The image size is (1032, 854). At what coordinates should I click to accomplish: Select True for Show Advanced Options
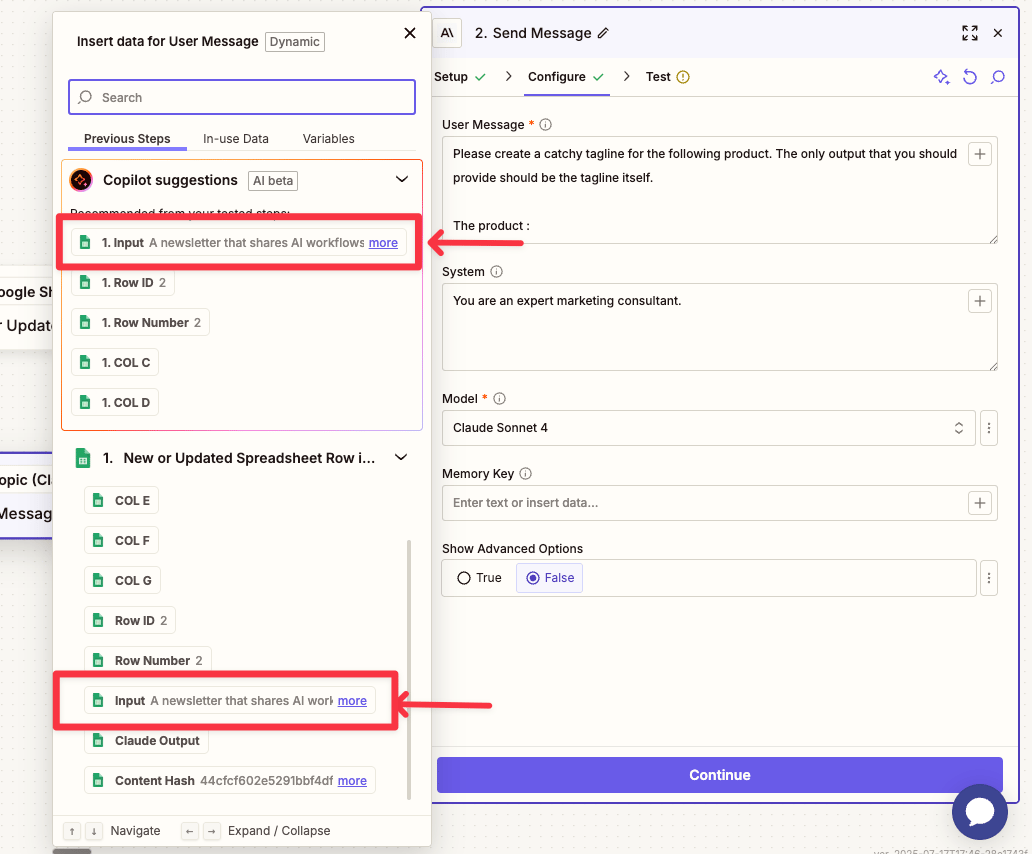(x=479, y=578)
